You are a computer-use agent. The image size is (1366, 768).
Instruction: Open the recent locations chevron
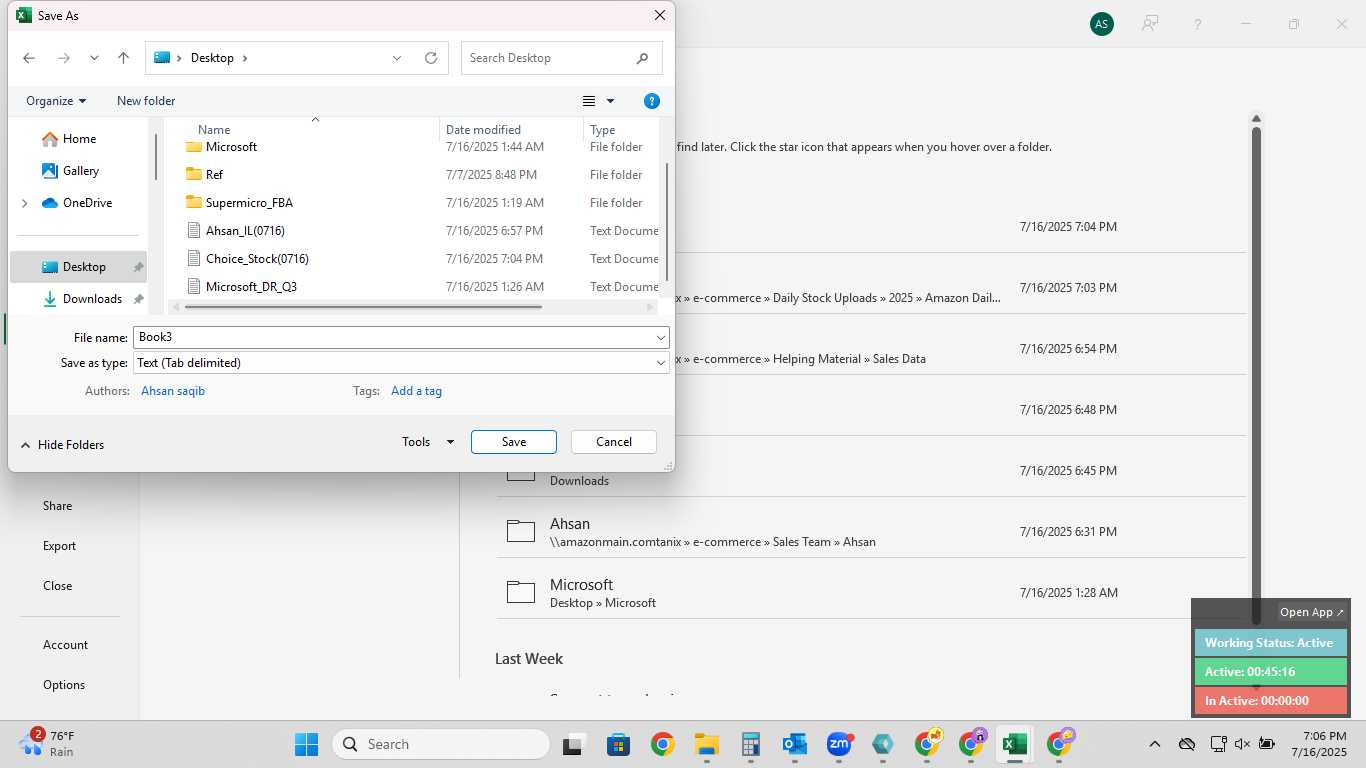point(94,58)
